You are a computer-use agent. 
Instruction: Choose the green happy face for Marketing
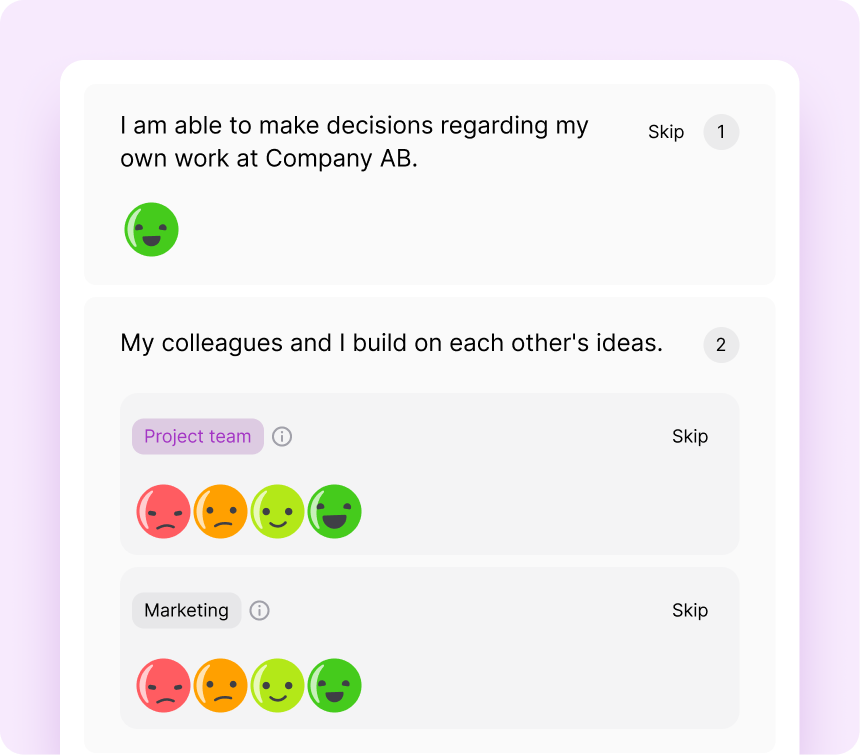coord(334,685)
